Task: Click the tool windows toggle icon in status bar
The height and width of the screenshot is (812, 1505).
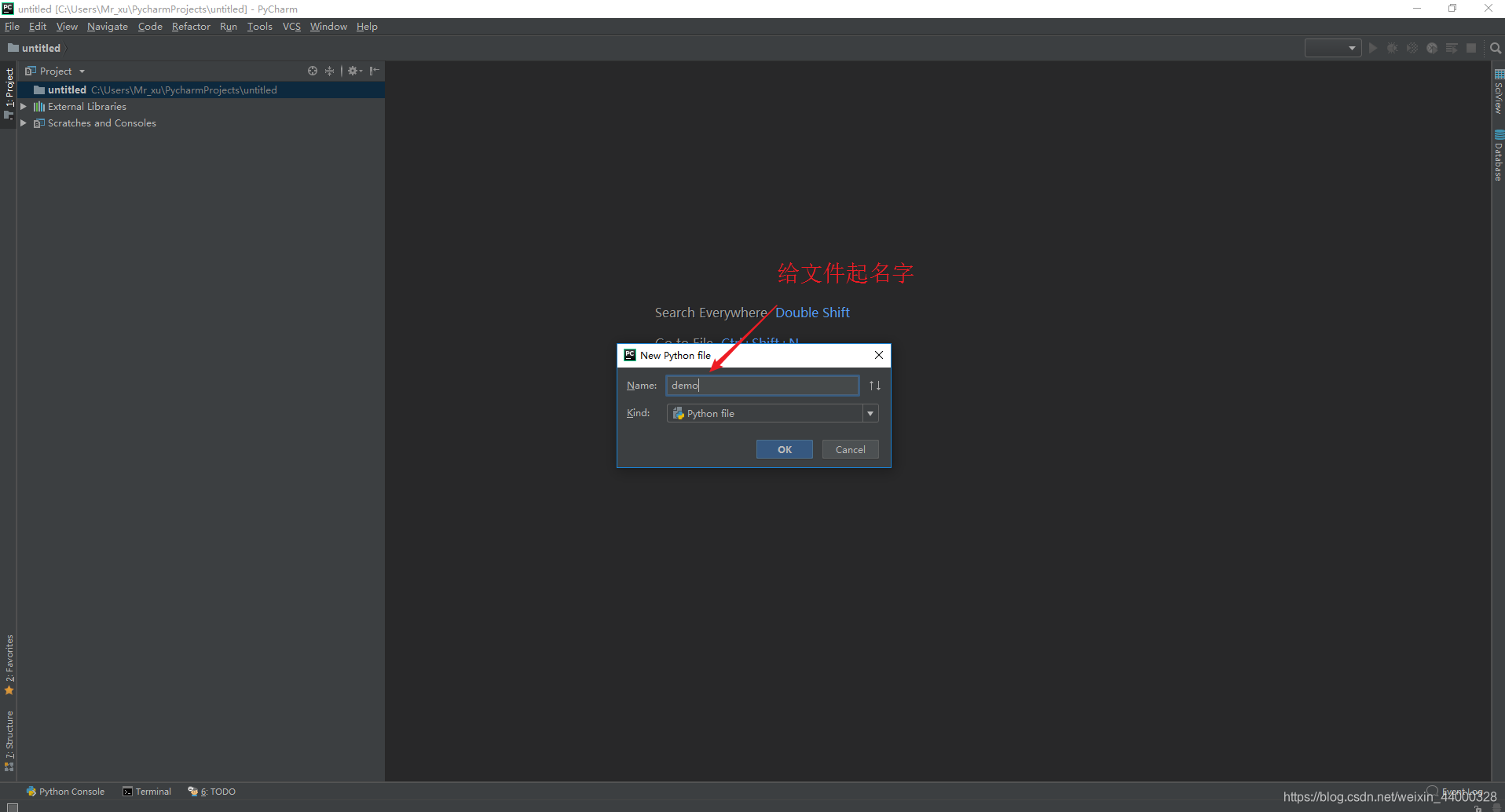Action: click(x=12, y=807)
